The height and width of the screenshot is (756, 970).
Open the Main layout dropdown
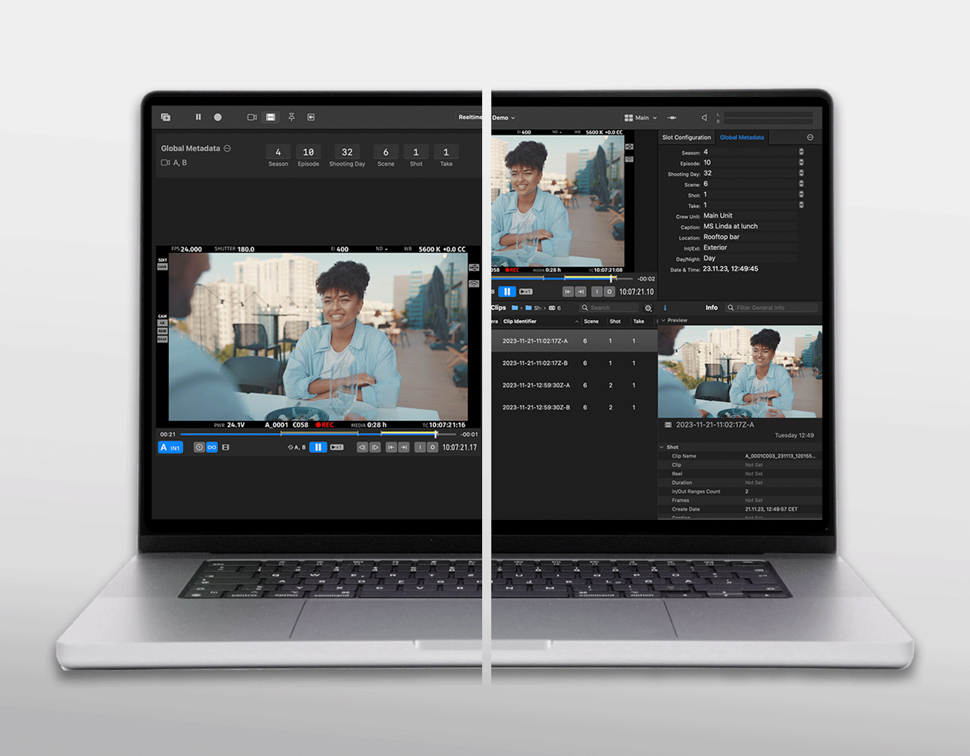[641, 118]
